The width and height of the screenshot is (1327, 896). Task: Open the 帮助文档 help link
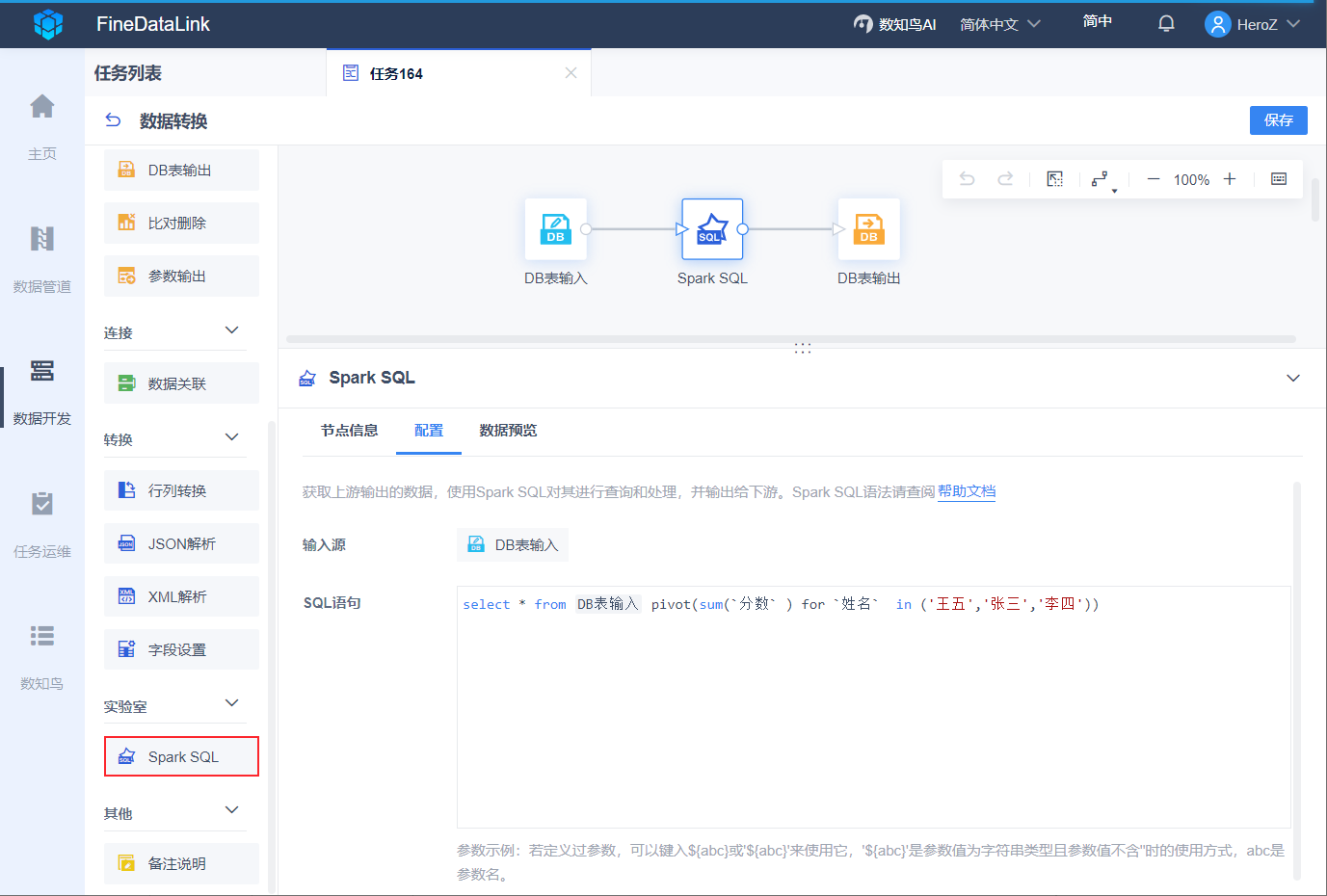pos(967,491)
